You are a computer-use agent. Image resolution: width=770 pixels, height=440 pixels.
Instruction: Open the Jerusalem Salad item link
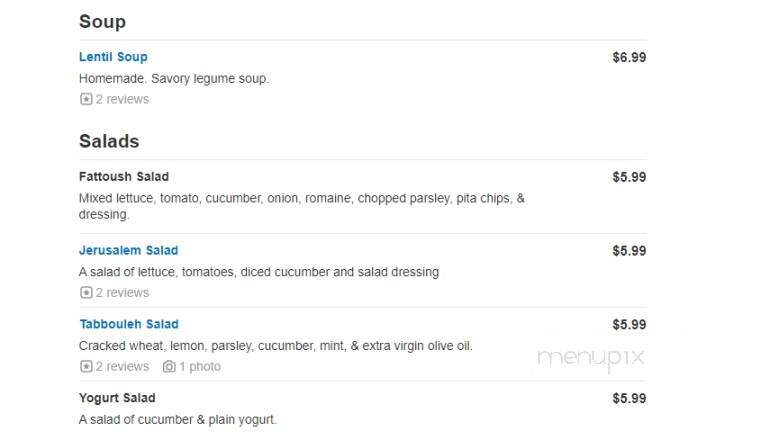point(128,250)
